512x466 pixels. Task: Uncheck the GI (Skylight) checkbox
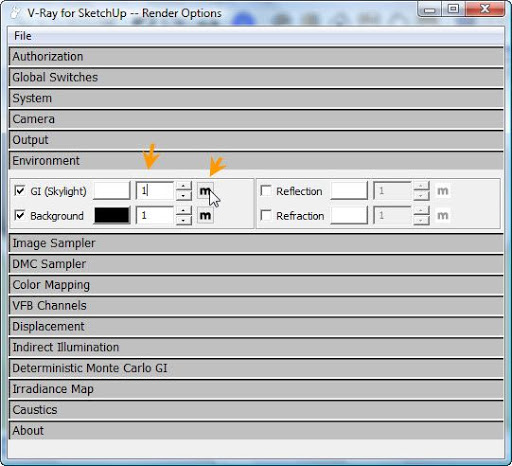tap(20, 191)
